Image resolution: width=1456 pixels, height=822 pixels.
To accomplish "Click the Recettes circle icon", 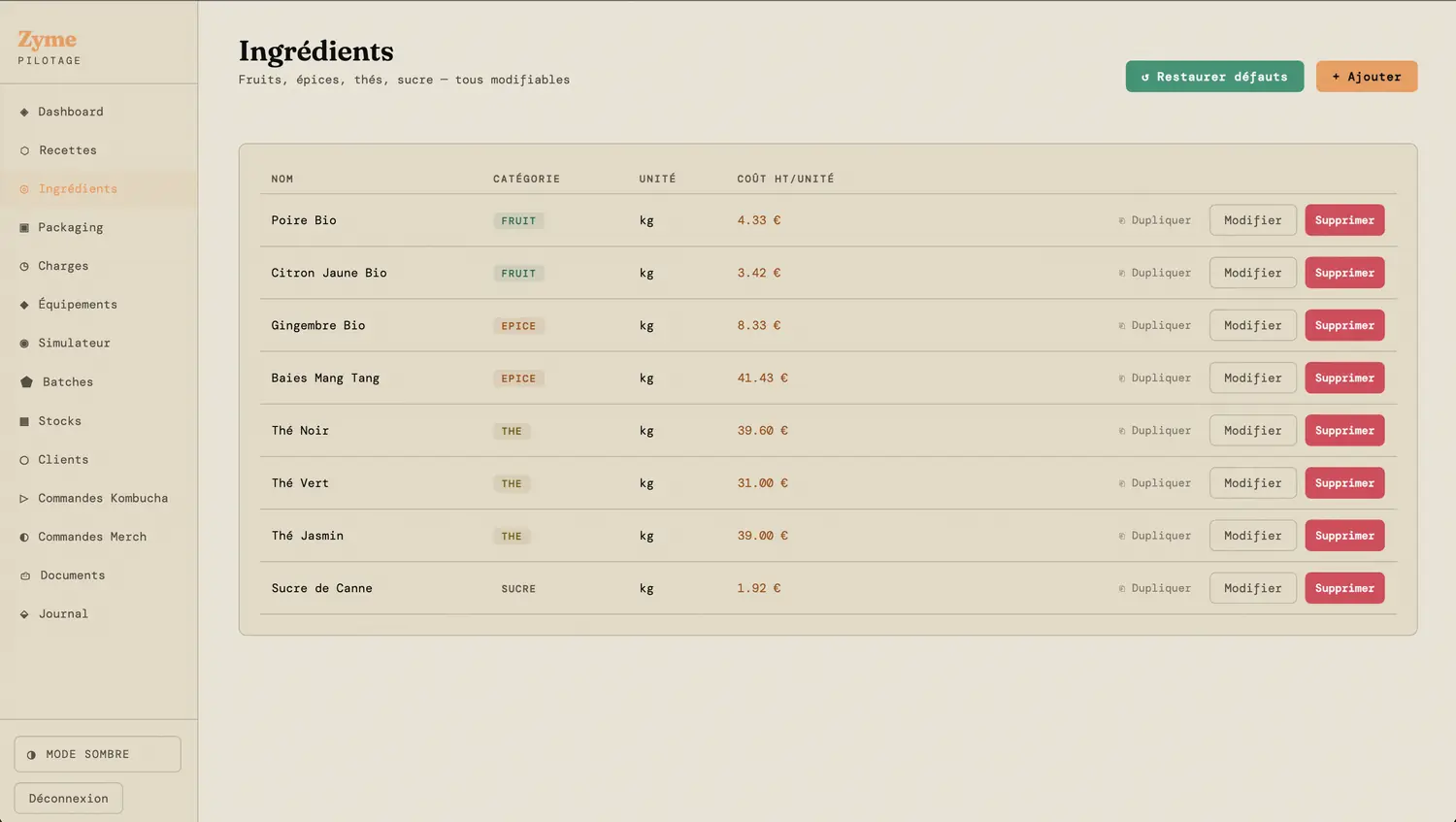I will coord(24,150).
